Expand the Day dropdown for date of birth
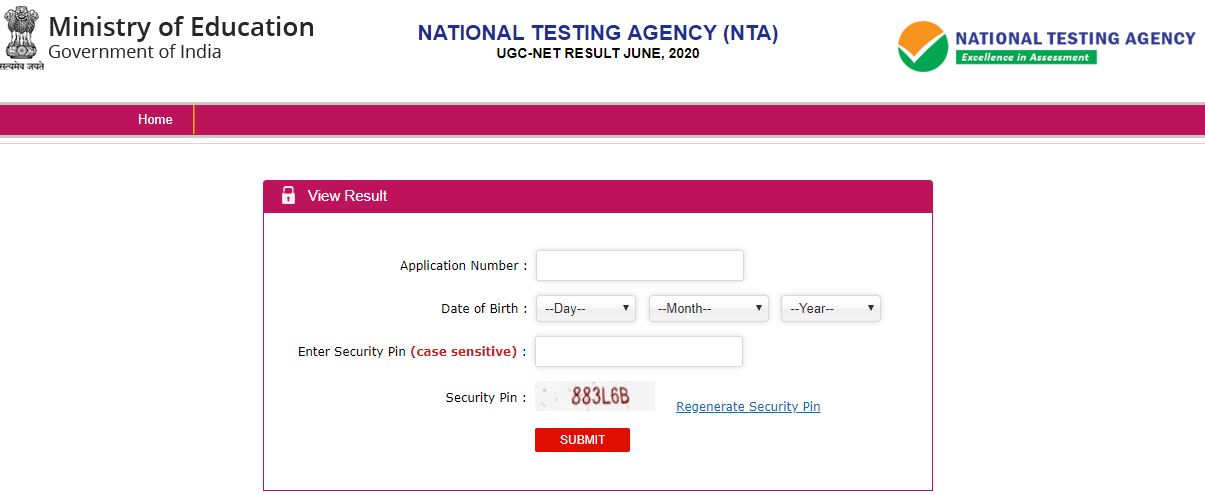Screen dimensions: 1205x495 point(586,309)
